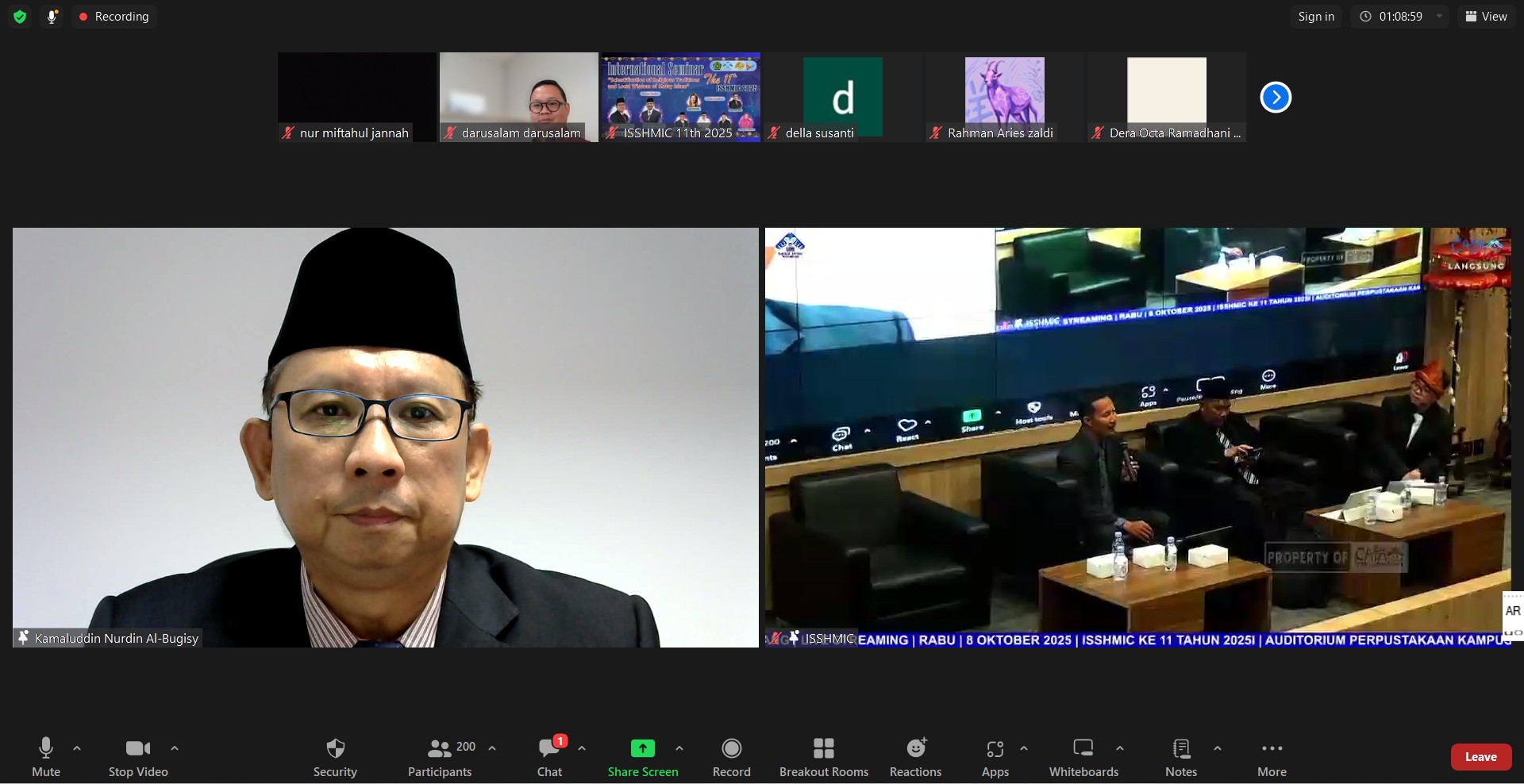Show next participants with blue arrow
The height and width of the screenshot is (784, 1524).
(1276, 98)
